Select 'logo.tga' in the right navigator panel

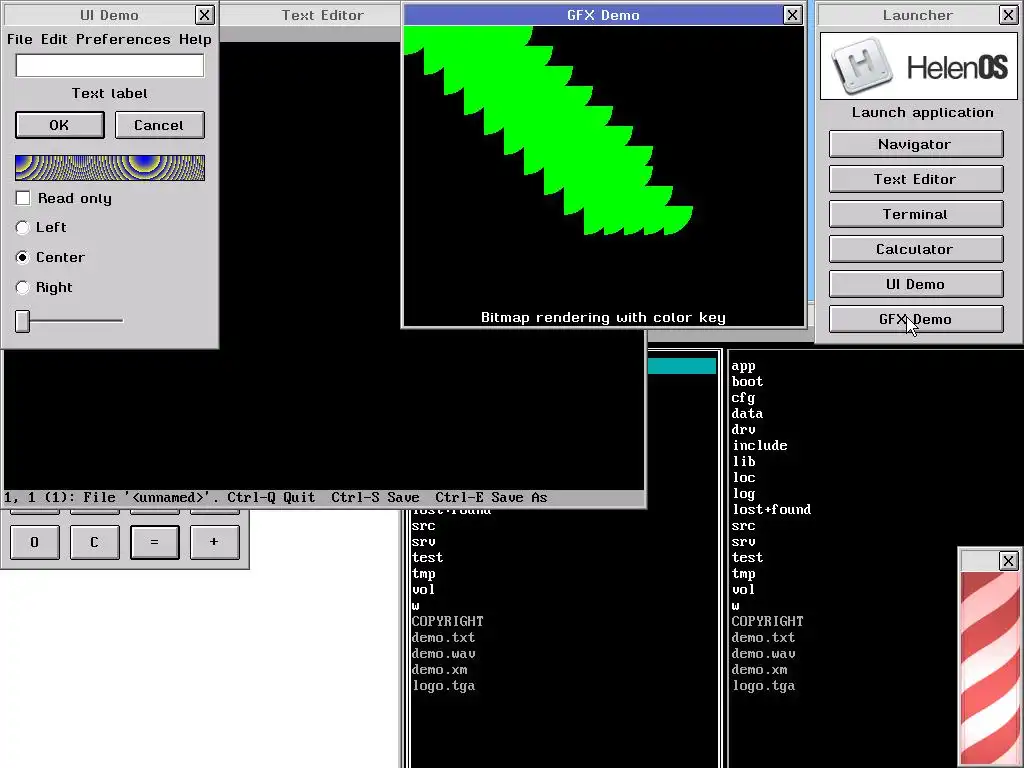[x=763, y=686]
